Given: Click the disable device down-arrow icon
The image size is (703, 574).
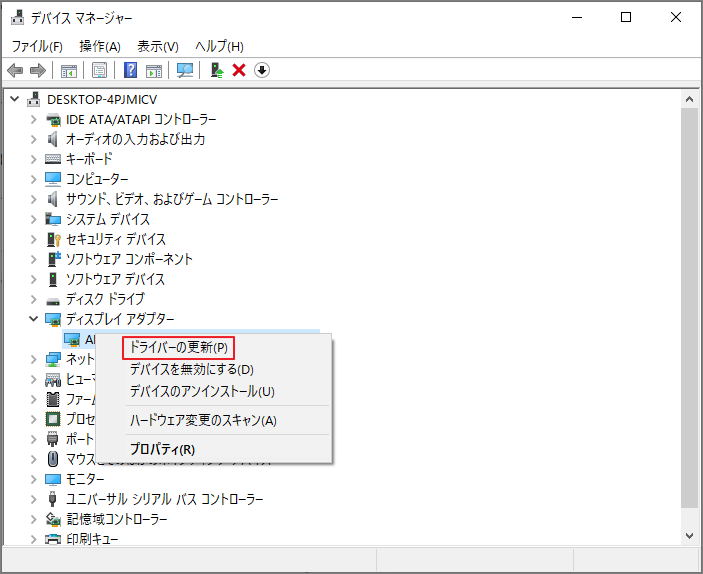Looking at the screenshot, I should point(262,70).
